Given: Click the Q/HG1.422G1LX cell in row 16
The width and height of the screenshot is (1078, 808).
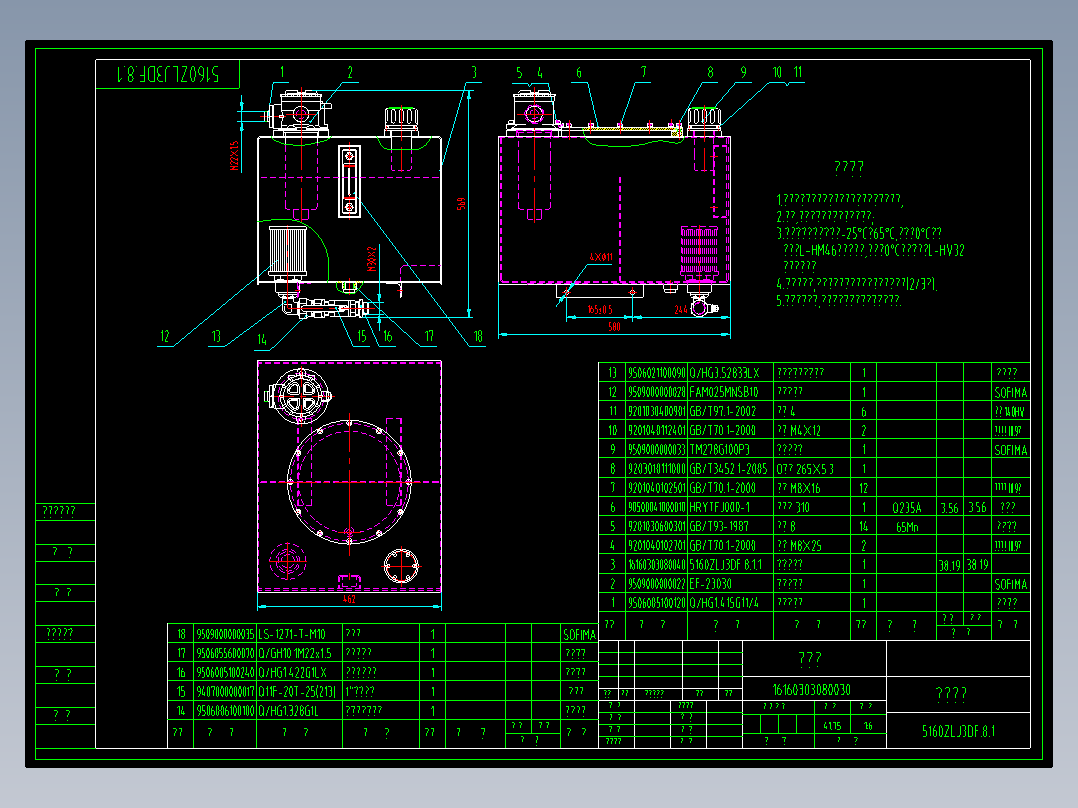Looking at the screenshot, I should [x=292, y=673].
